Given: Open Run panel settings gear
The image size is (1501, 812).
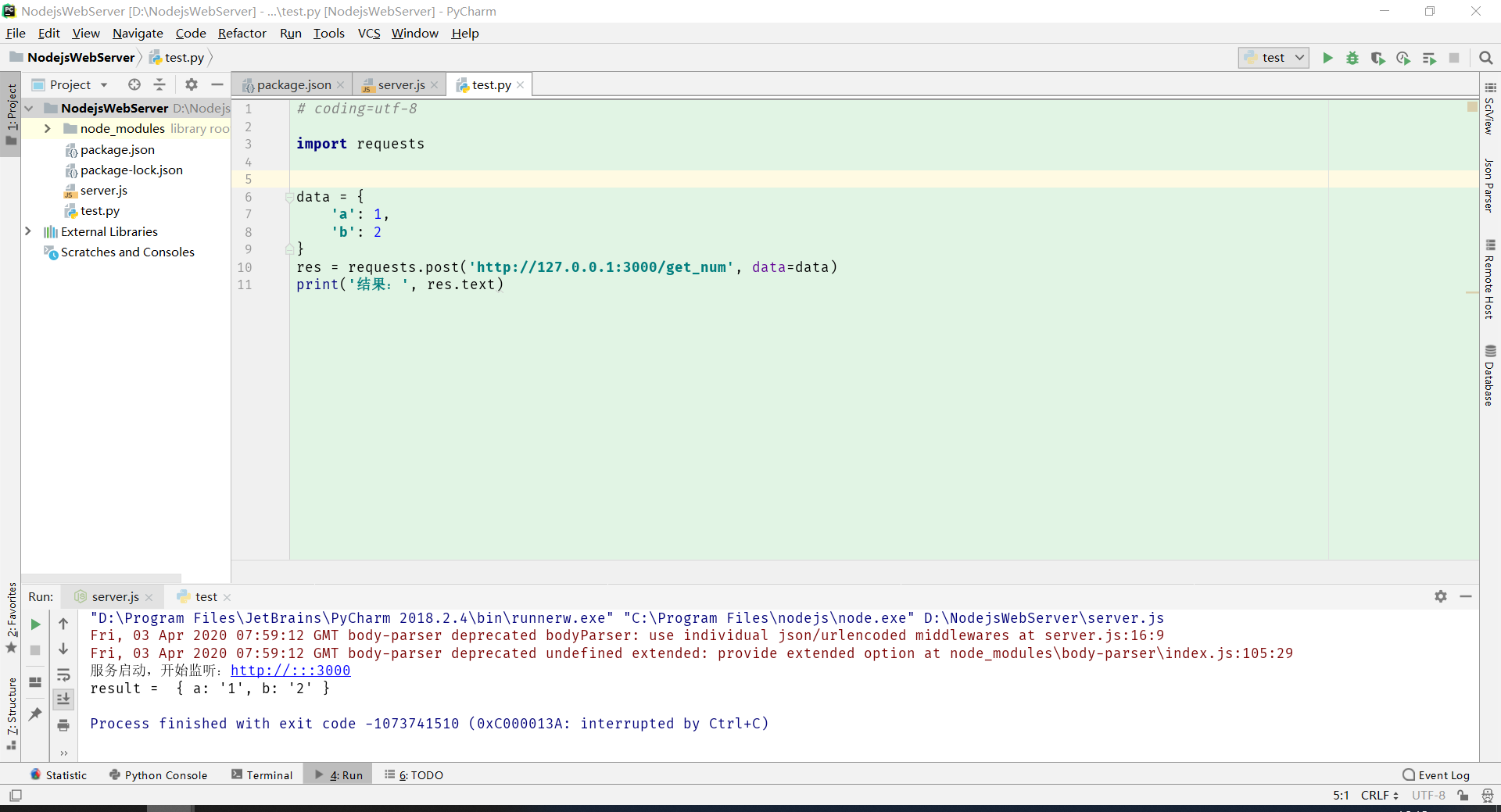Looking at the screenshot, I should tap(1441, 596).
